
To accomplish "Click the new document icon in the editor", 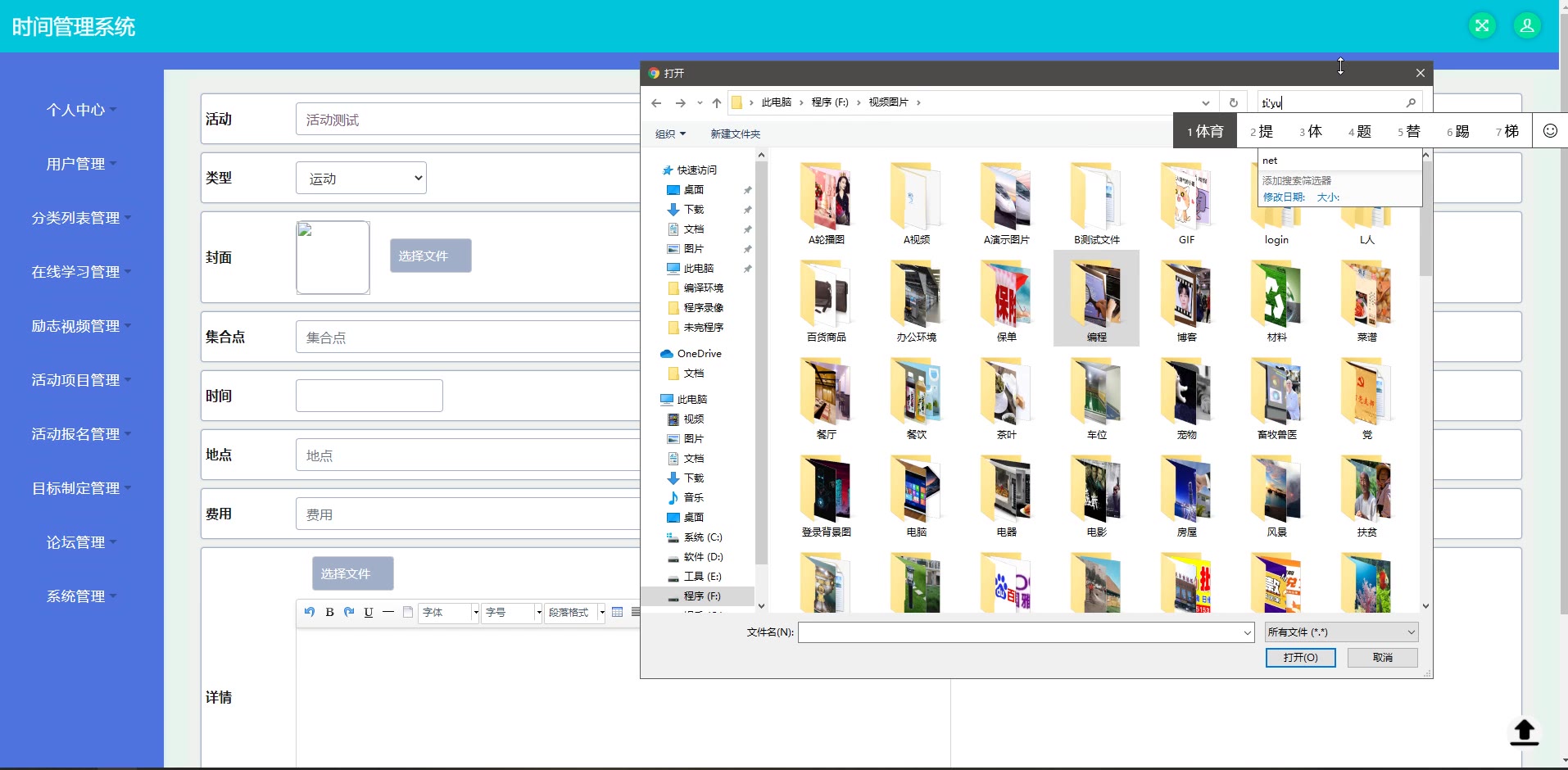I will [408, 612].
